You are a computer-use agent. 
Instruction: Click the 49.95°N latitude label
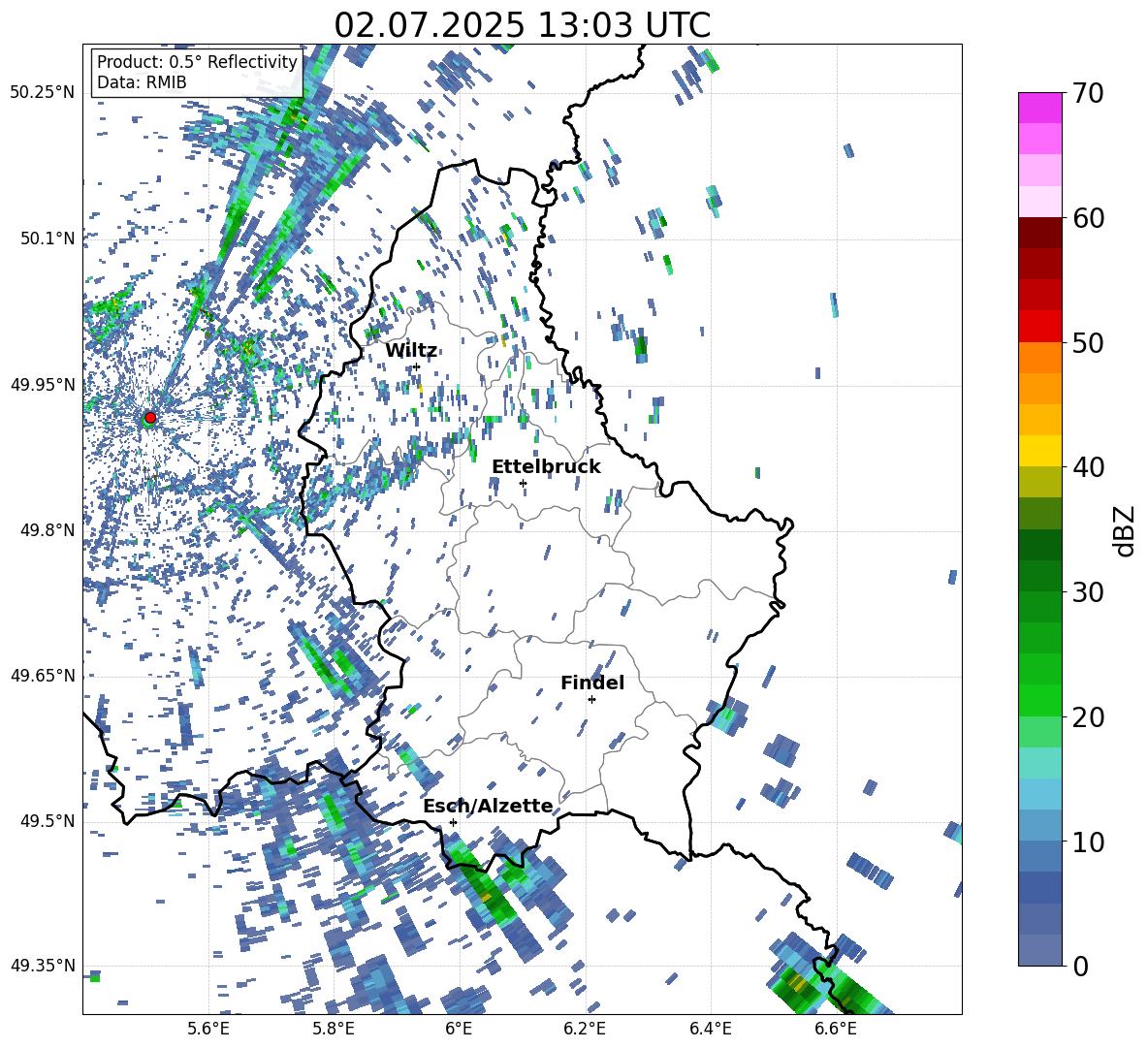[x=43, y=385]
